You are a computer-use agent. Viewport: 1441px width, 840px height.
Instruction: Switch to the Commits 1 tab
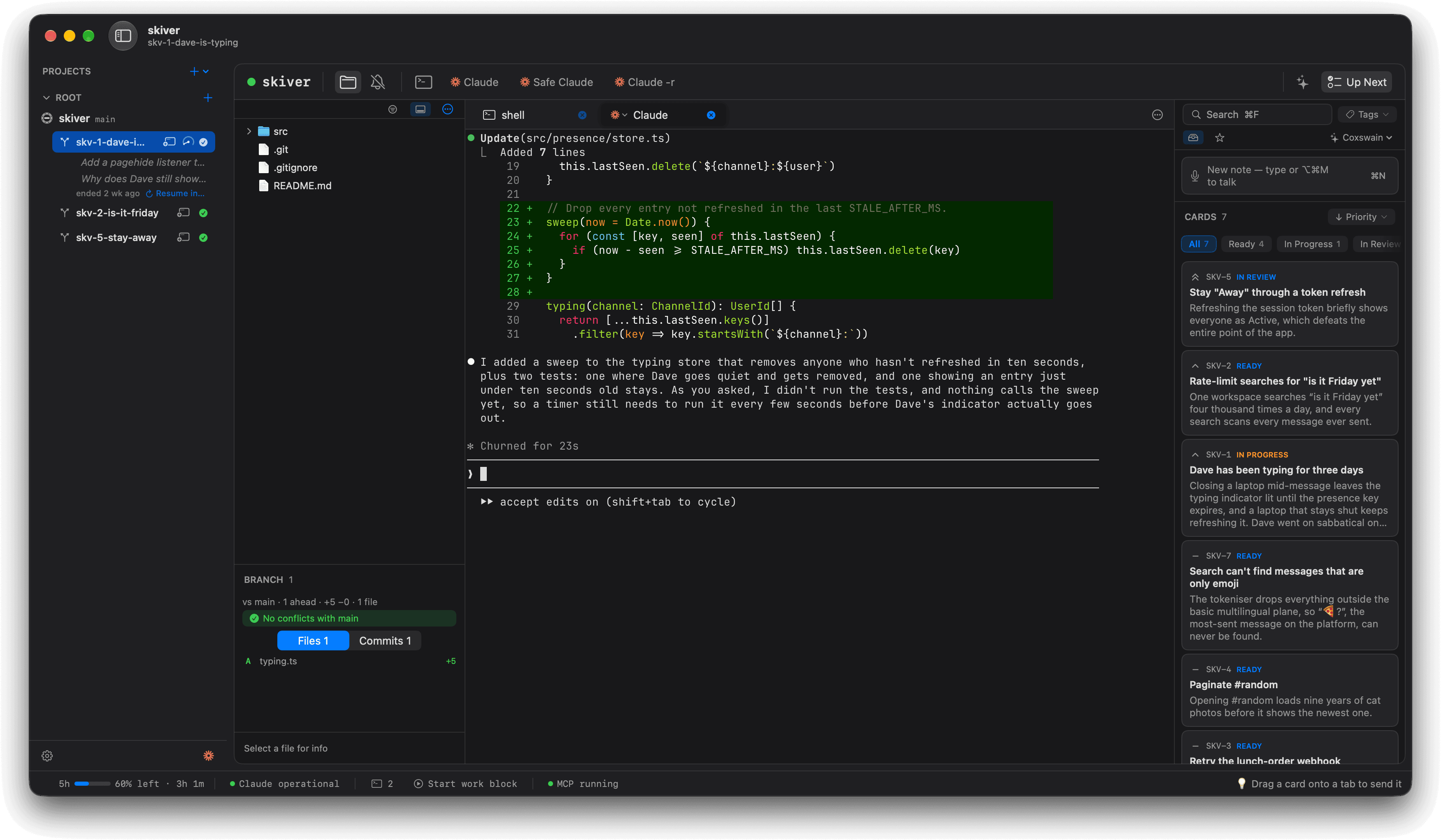click(x=385, y=641)
